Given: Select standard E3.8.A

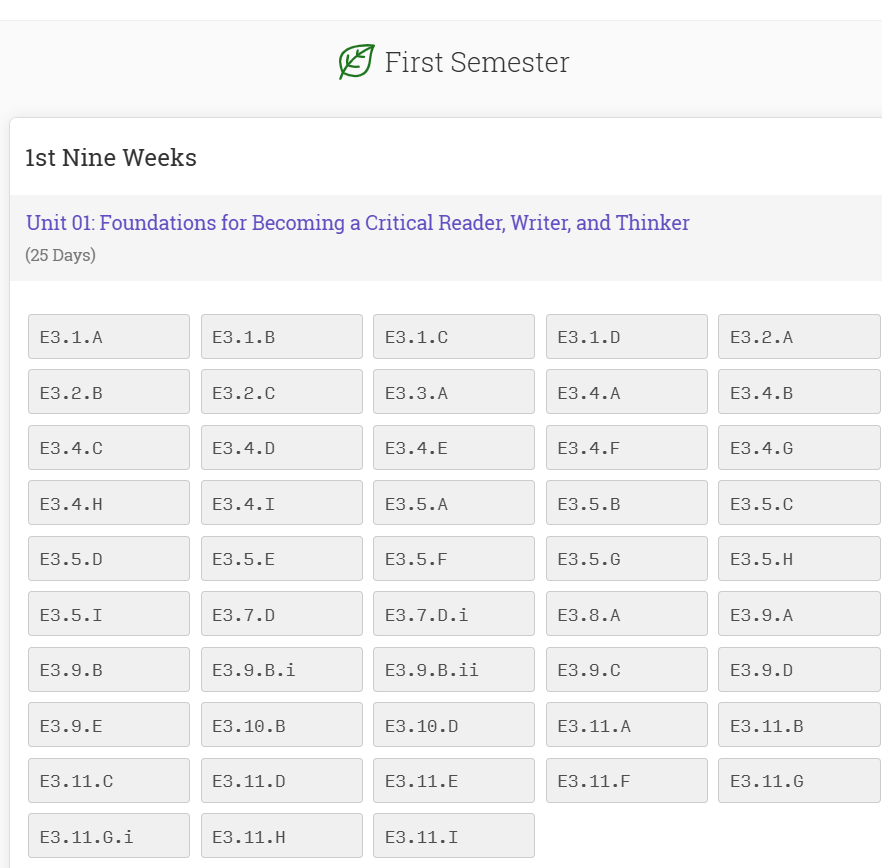Looking at the screenshot, I should click(626, 614).
